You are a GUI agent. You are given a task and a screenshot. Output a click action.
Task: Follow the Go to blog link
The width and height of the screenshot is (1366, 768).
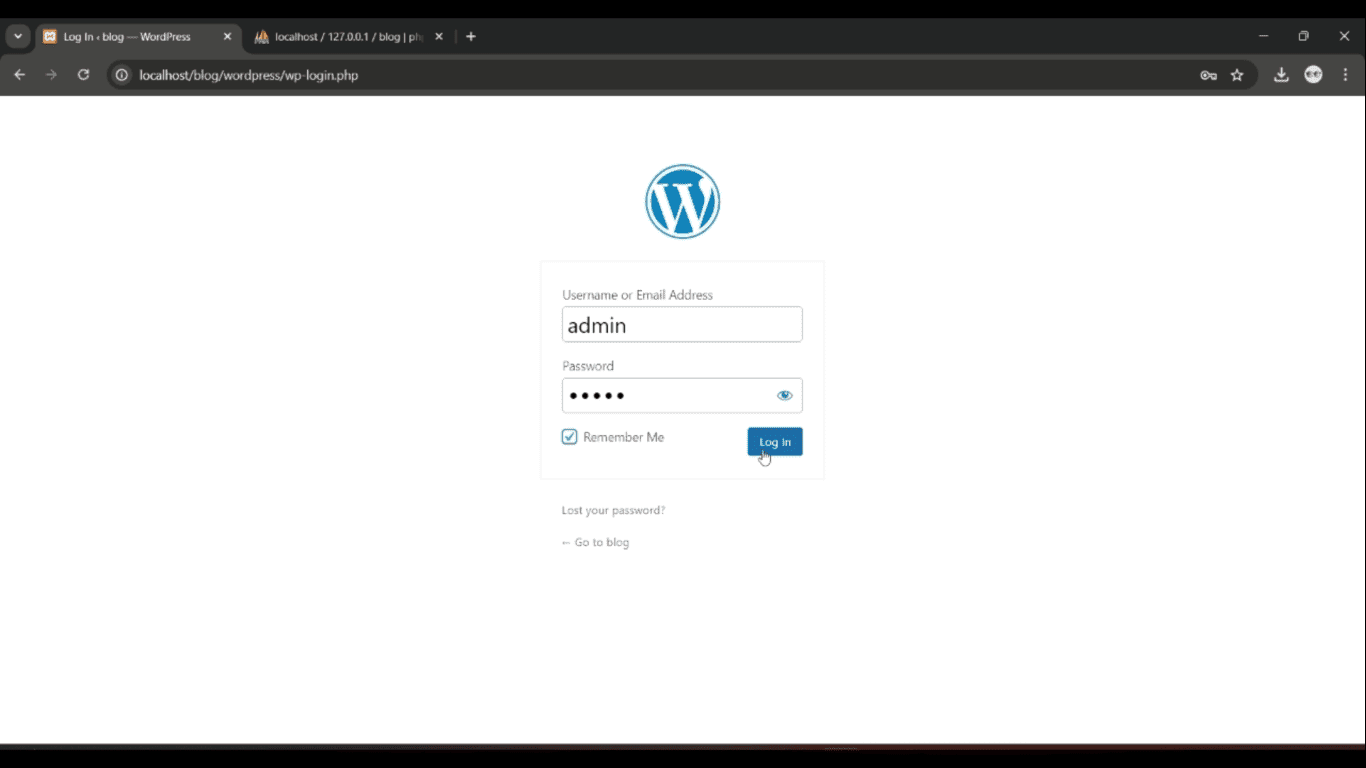(x=595, y=542)
